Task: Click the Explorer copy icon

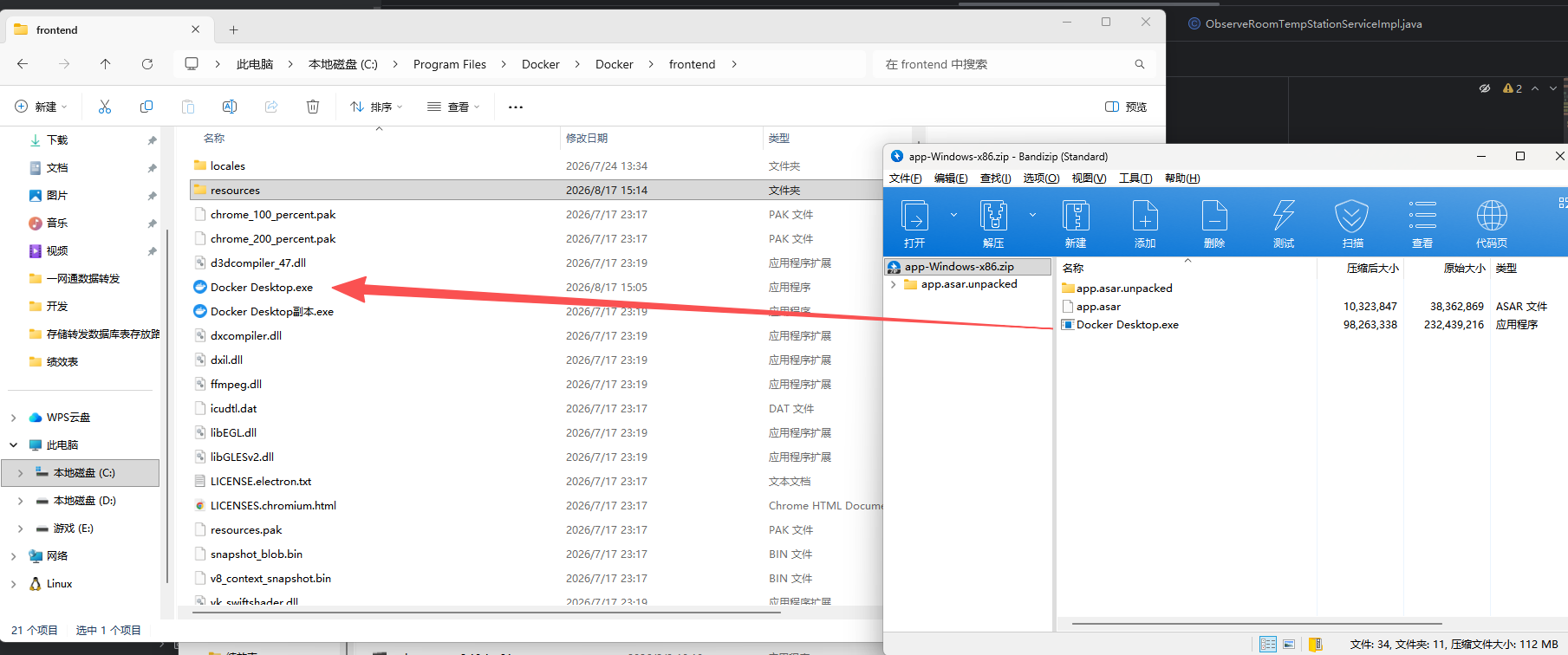Action: click(146, 107)
